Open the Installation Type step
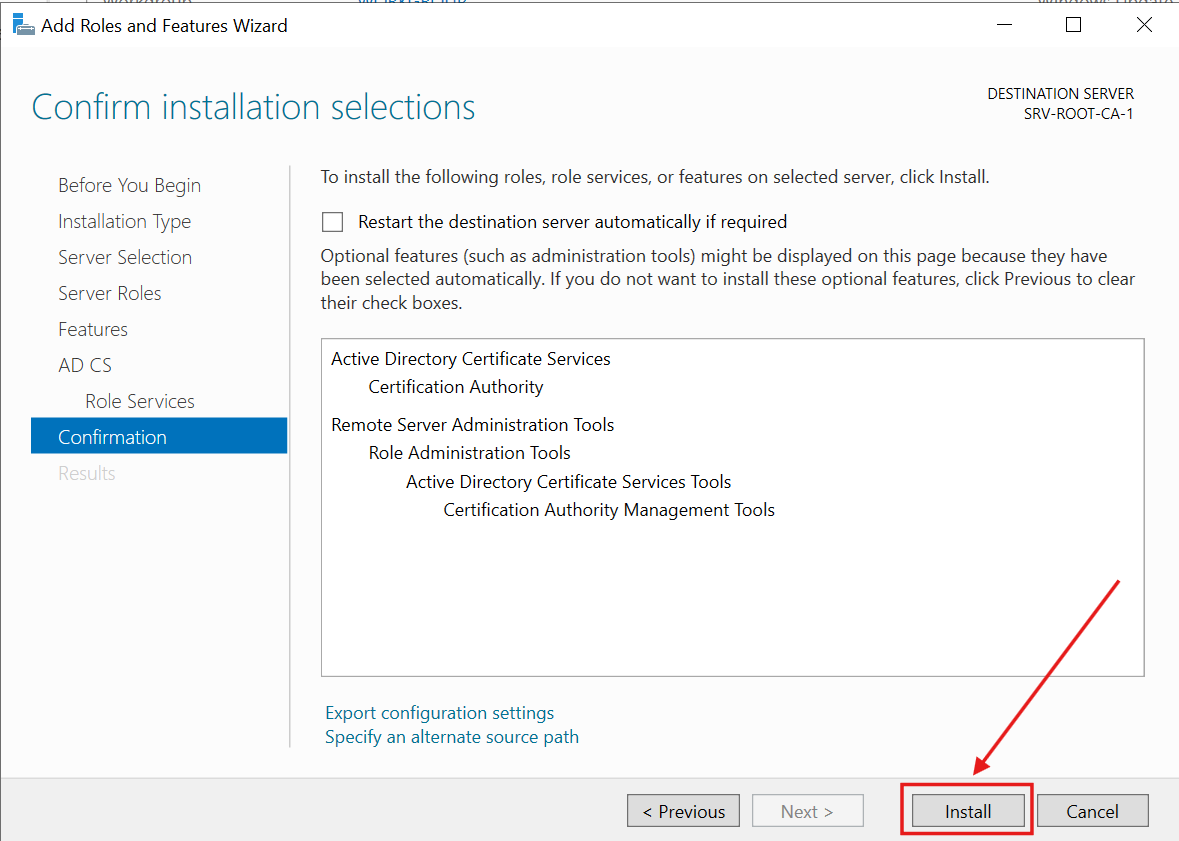The height and width of the screenshot is (841, 1179). click(x=124, y=221)
